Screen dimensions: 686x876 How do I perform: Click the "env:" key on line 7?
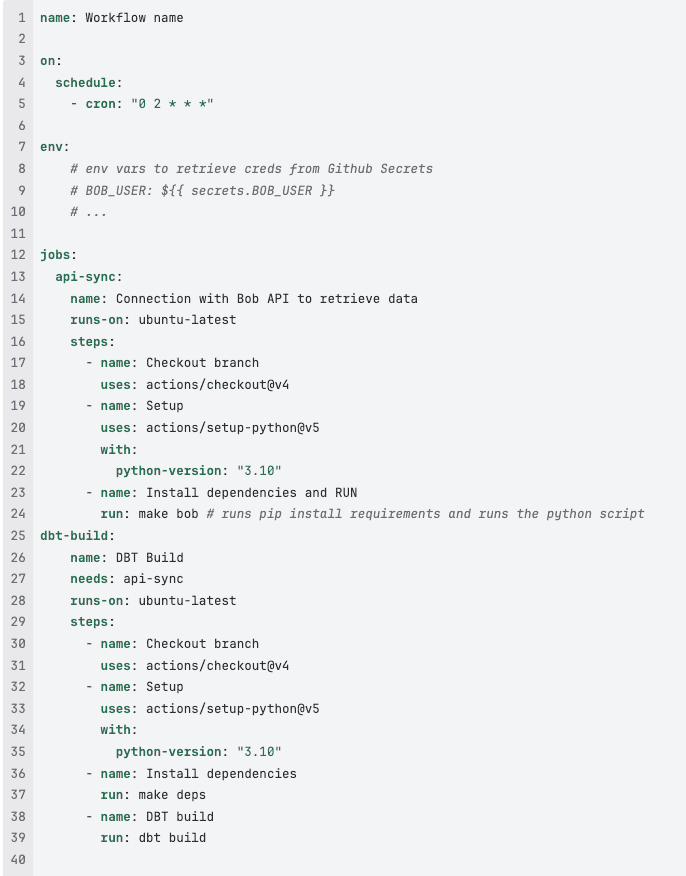click(55, 147)
